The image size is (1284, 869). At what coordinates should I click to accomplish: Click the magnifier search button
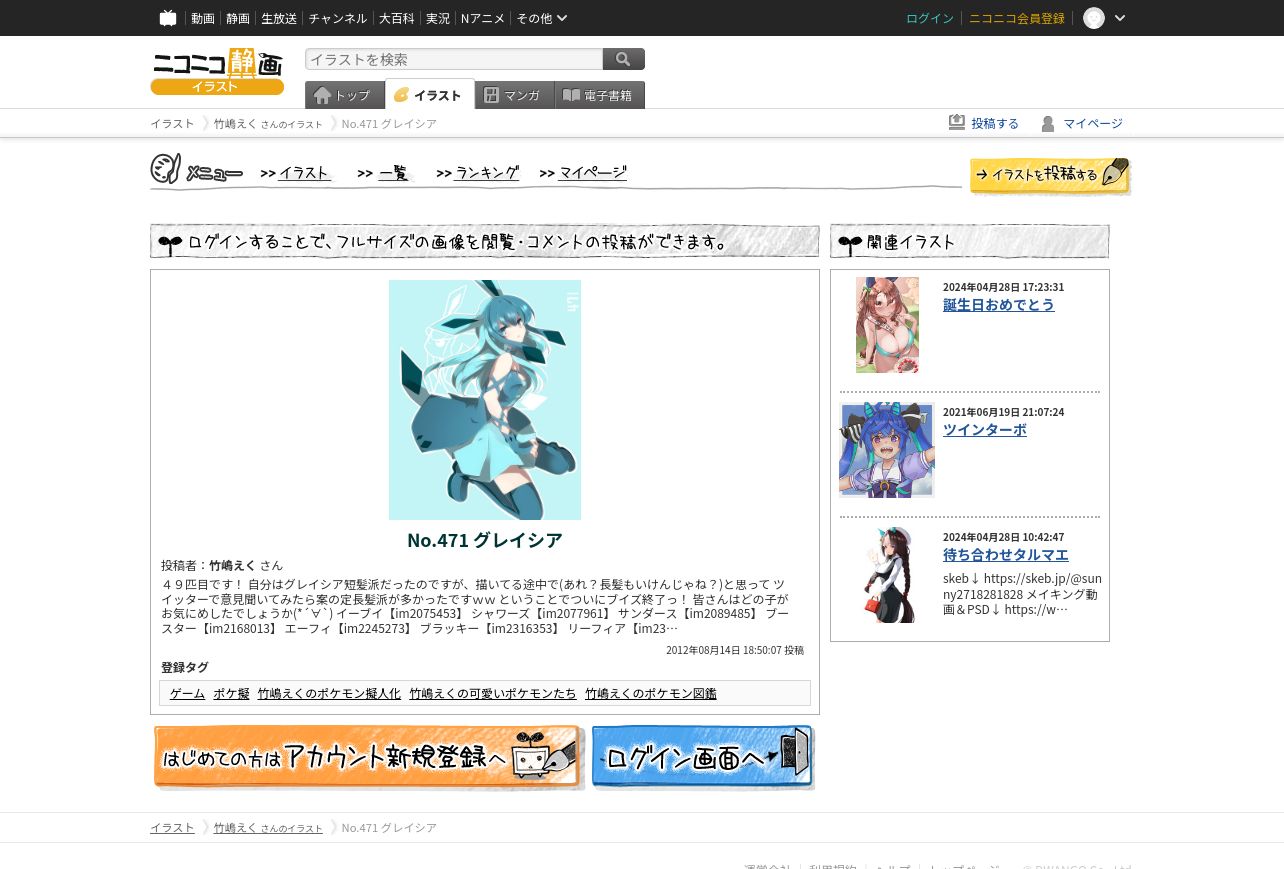coord(624,59)
